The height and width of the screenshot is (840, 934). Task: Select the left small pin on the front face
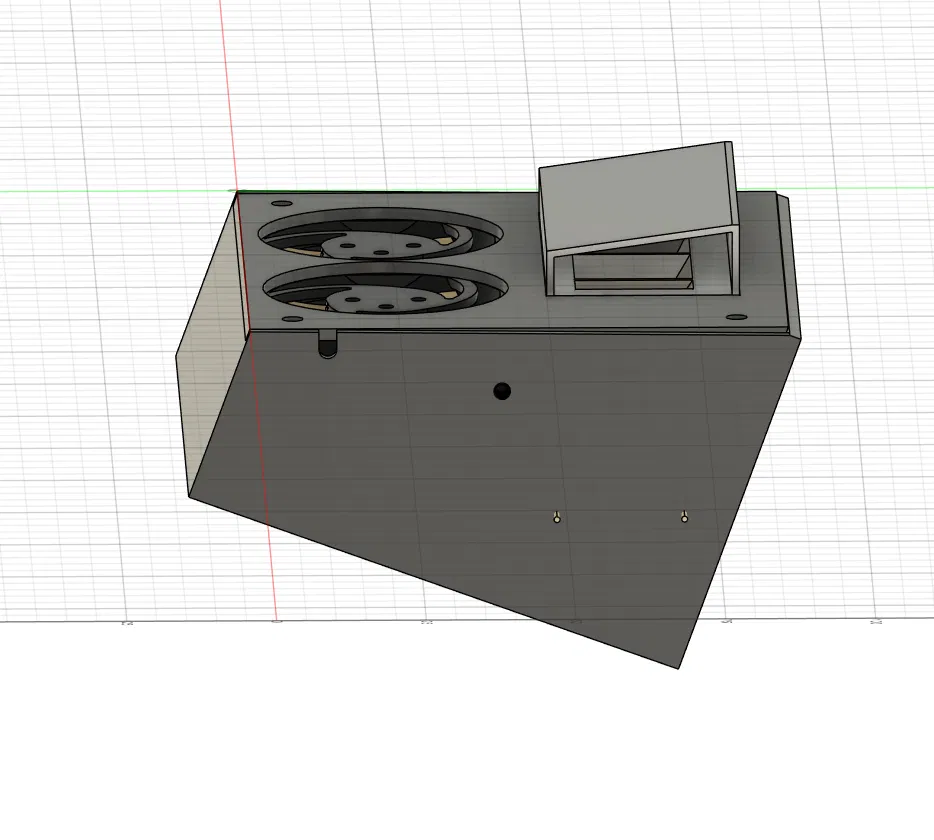[556, 517]
